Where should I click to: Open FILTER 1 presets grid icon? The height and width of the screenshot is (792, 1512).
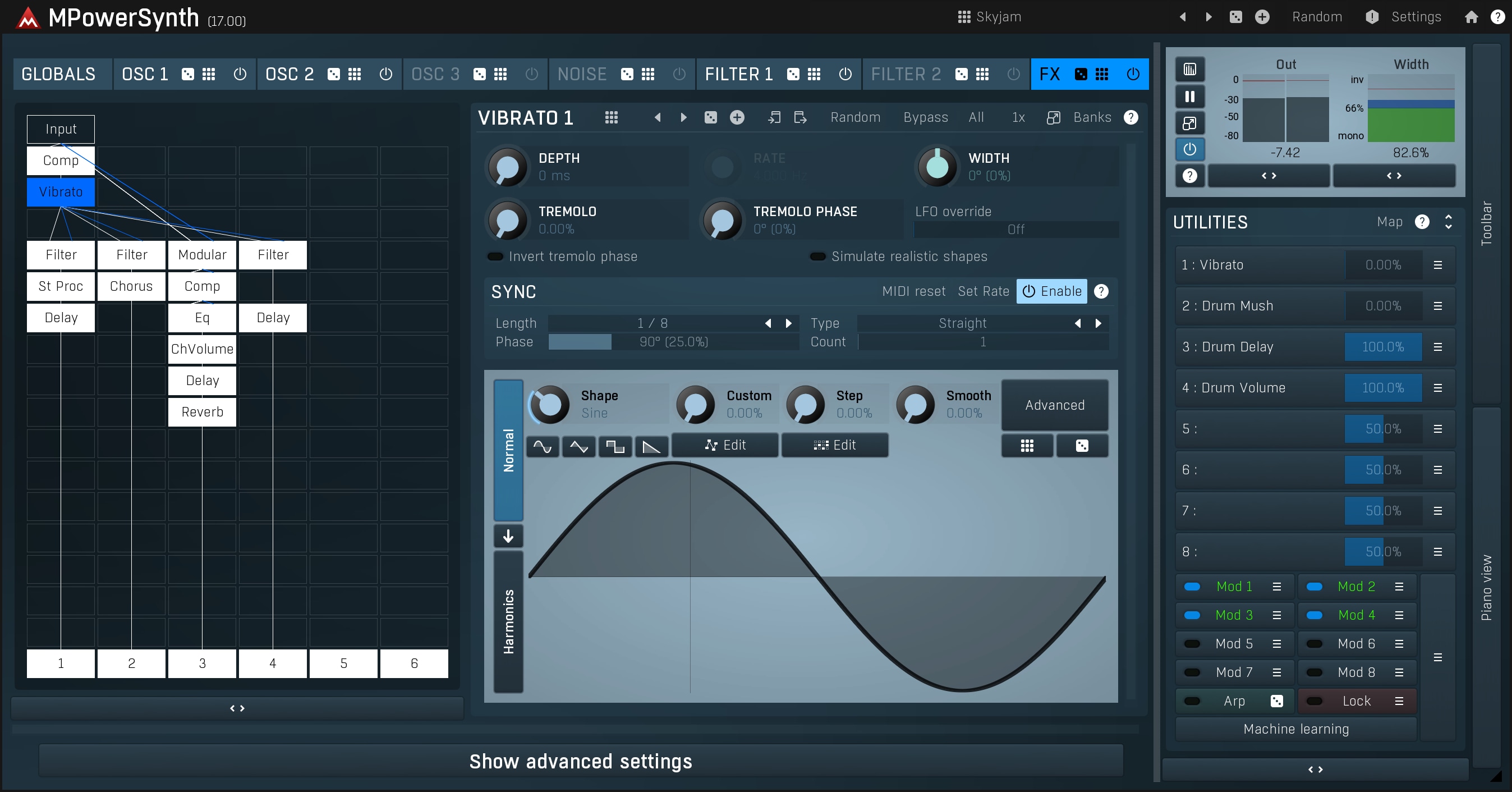pyautogui.click(x=814, y=74)
